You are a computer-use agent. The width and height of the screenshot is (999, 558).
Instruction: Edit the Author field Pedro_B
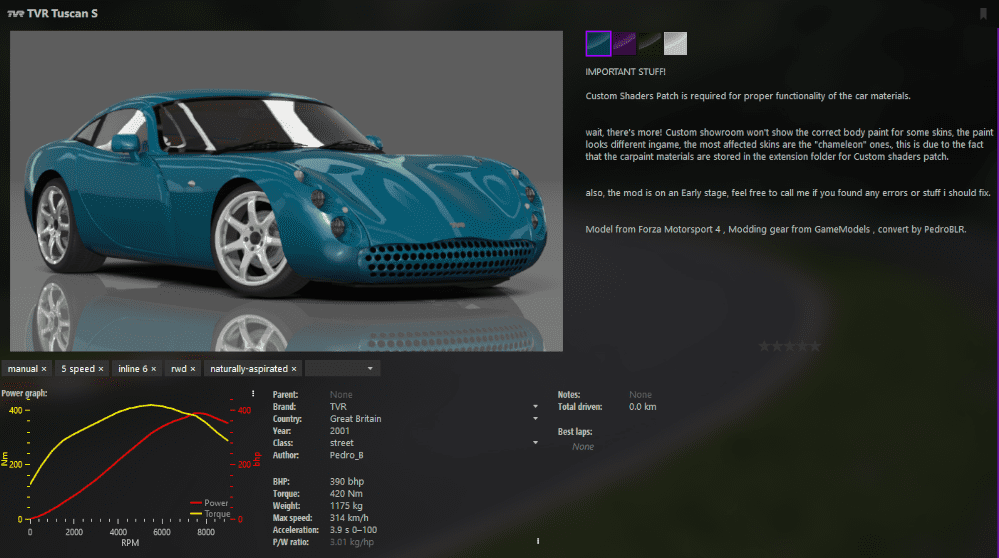click(x=347, y=455)
